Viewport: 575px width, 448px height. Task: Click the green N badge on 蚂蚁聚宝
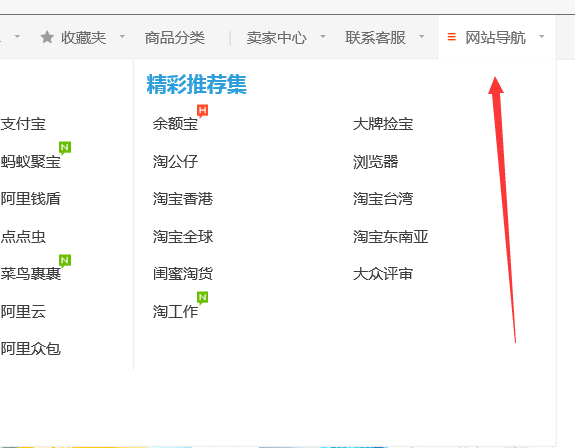[65, 148]
